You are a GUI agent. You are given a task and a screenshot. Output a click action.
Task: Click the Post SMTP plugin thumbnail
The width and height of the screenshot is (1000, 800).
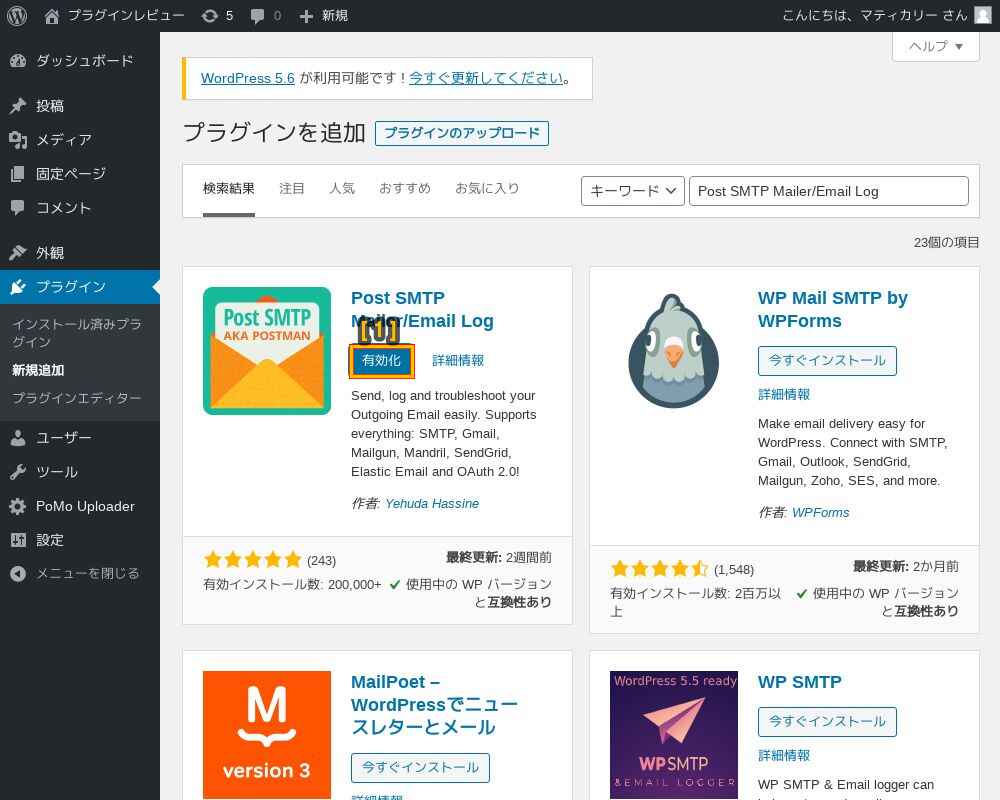(267, 351)
